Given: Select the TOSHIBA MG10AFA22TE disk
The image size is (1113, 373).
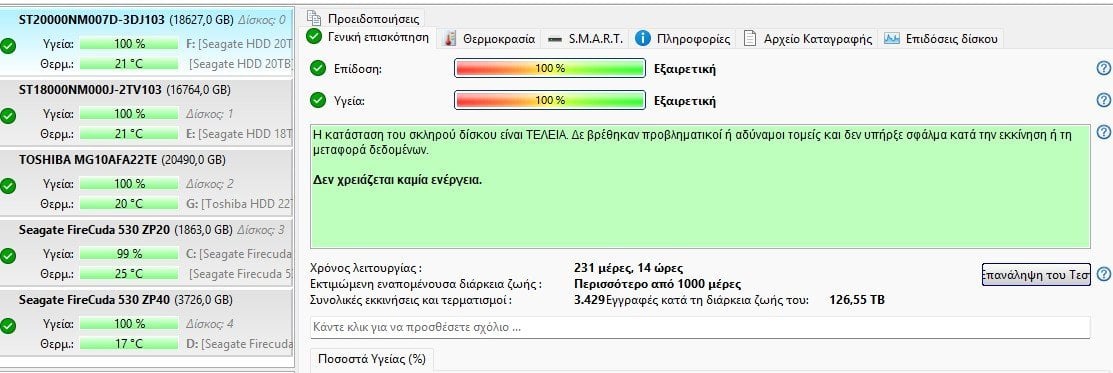Looking at the screenshot, I should [x=146, y=181].
